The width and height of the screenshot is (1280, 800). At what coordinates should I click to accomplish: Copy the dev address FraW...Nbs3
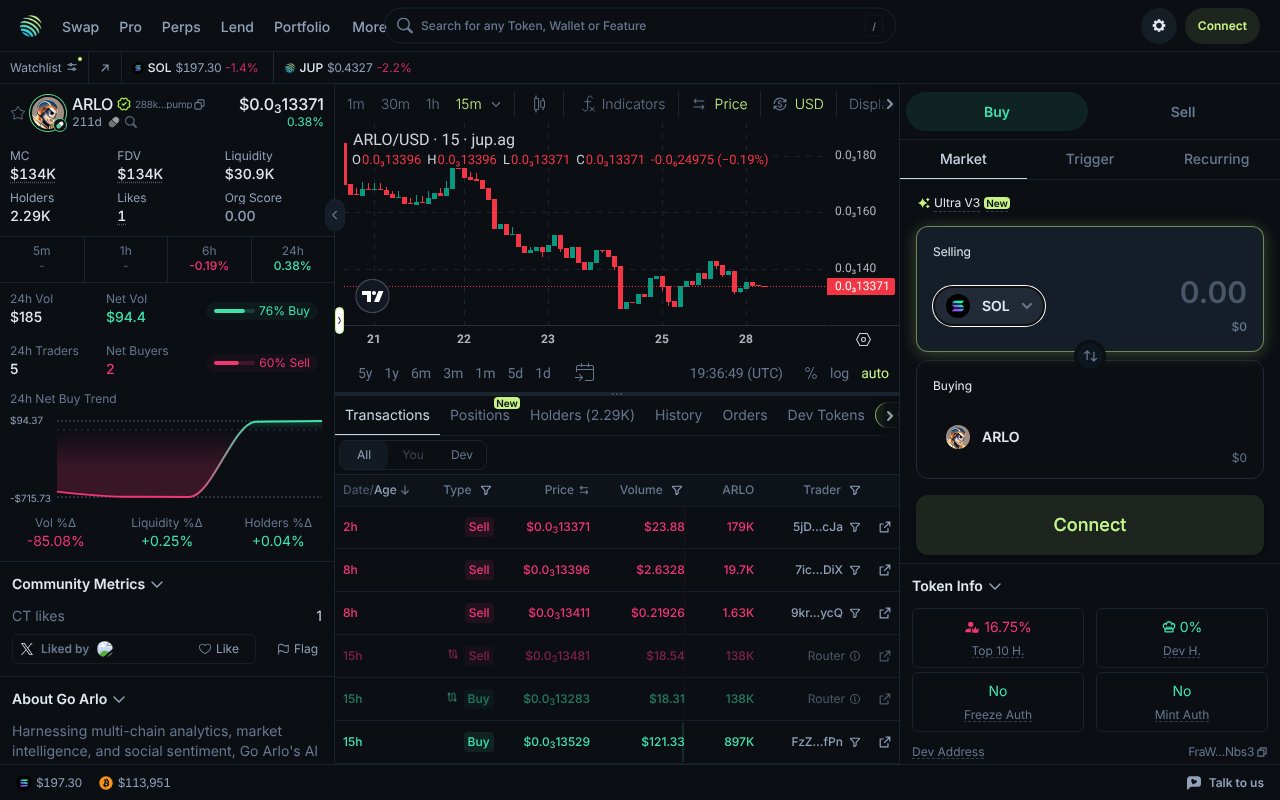[1262, 752]
